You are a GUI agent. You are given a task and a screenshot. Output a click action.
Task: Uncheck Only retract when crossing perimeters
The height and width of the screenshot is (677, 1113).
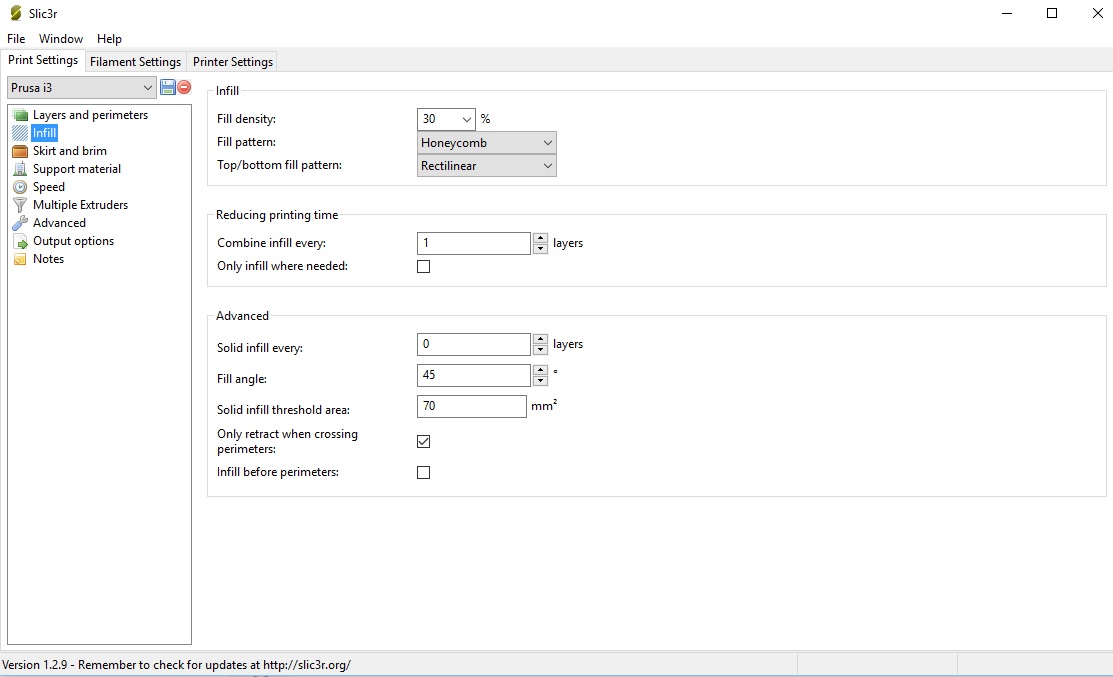(423, 441)
